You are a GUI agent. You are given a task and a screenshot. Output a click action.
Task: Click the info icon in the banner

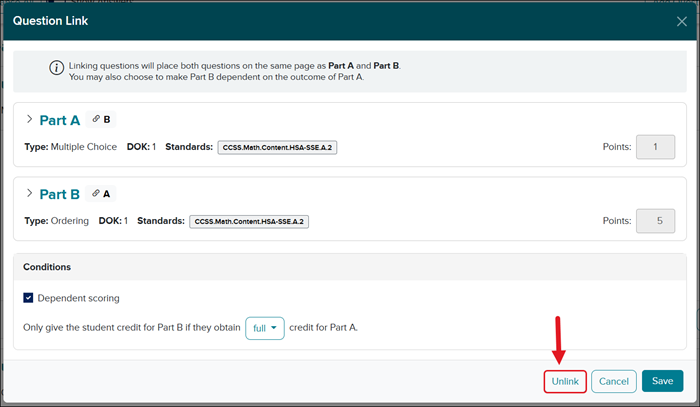(x=56, y=66)
